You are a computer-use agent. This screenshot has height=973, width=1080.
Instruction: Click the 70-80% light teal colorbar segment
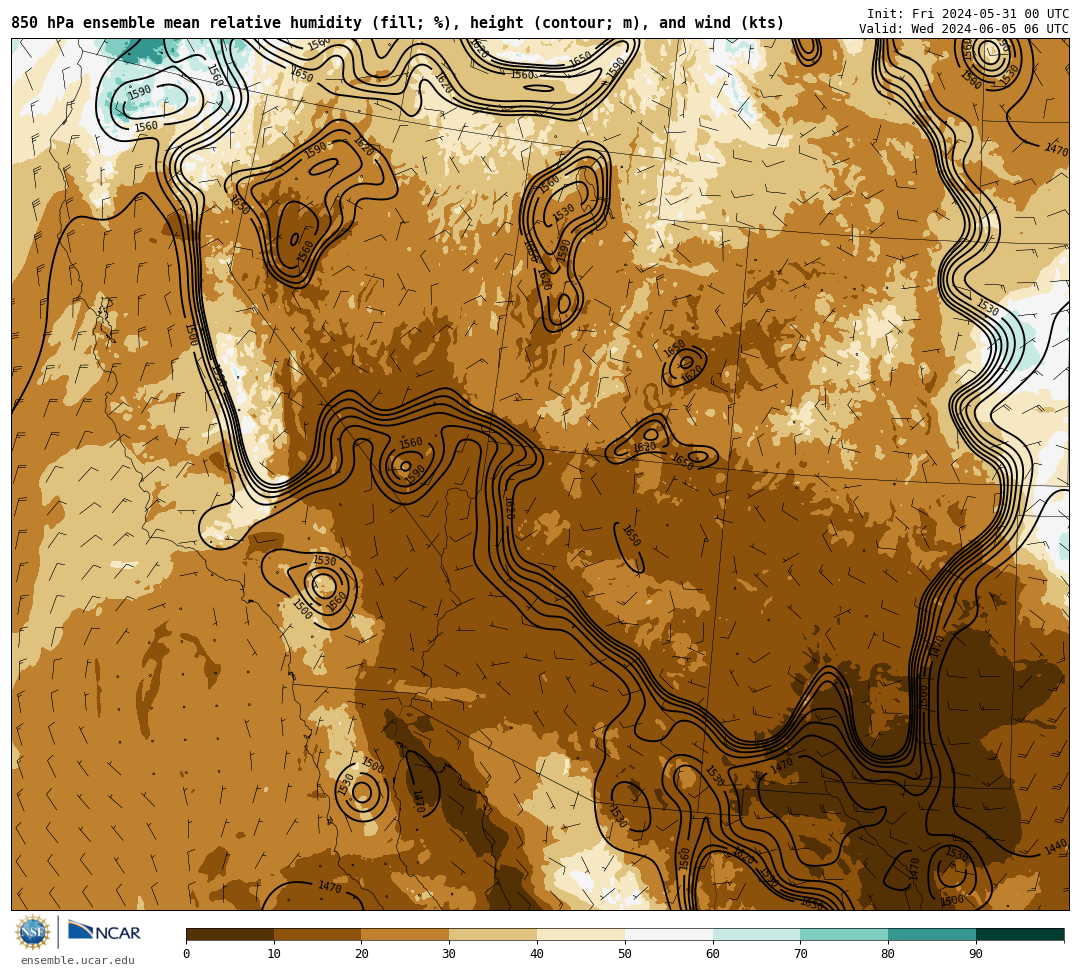844,934
